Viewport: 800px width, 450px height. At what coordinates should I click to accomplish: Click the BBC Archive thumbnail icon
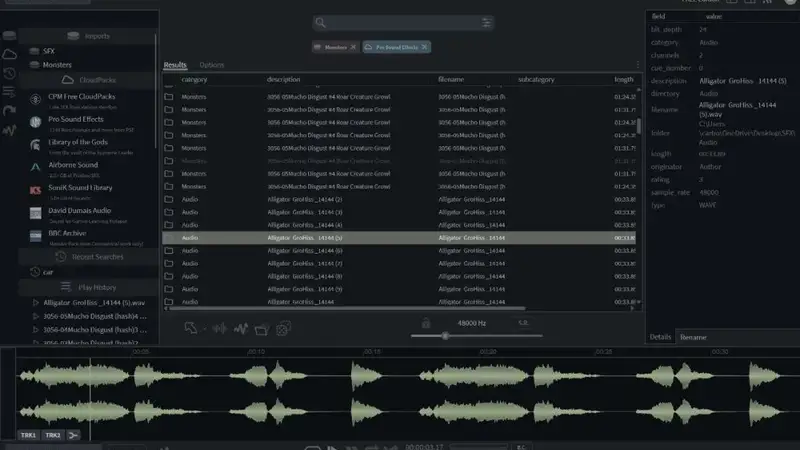point(35,236)
